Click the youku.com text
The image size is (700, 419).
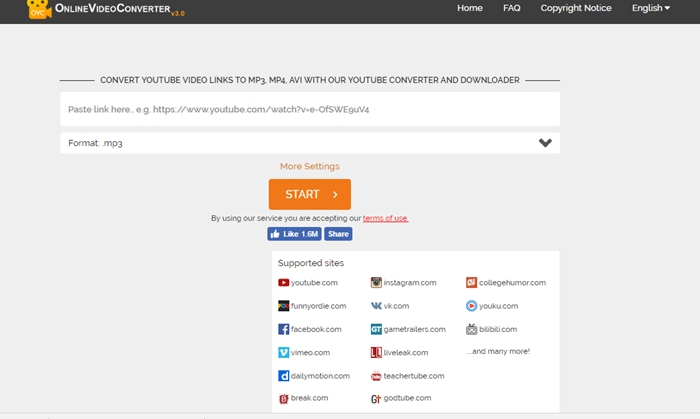coord(499,306)
